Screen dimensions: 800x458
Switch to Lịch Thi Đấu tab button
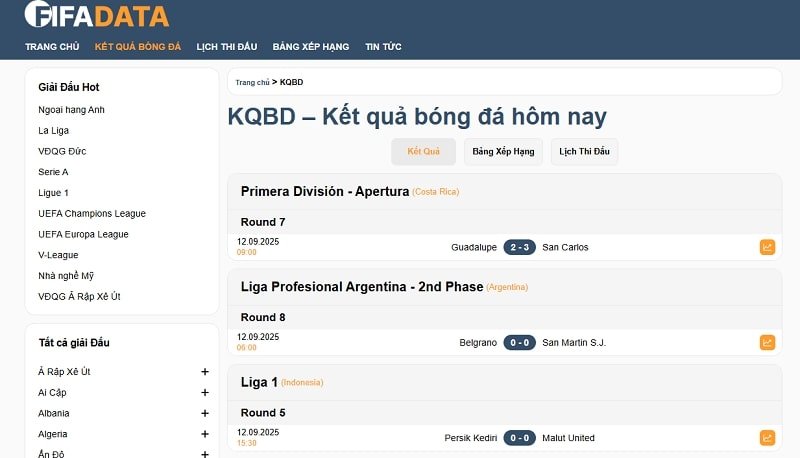(x=584, y=152)
